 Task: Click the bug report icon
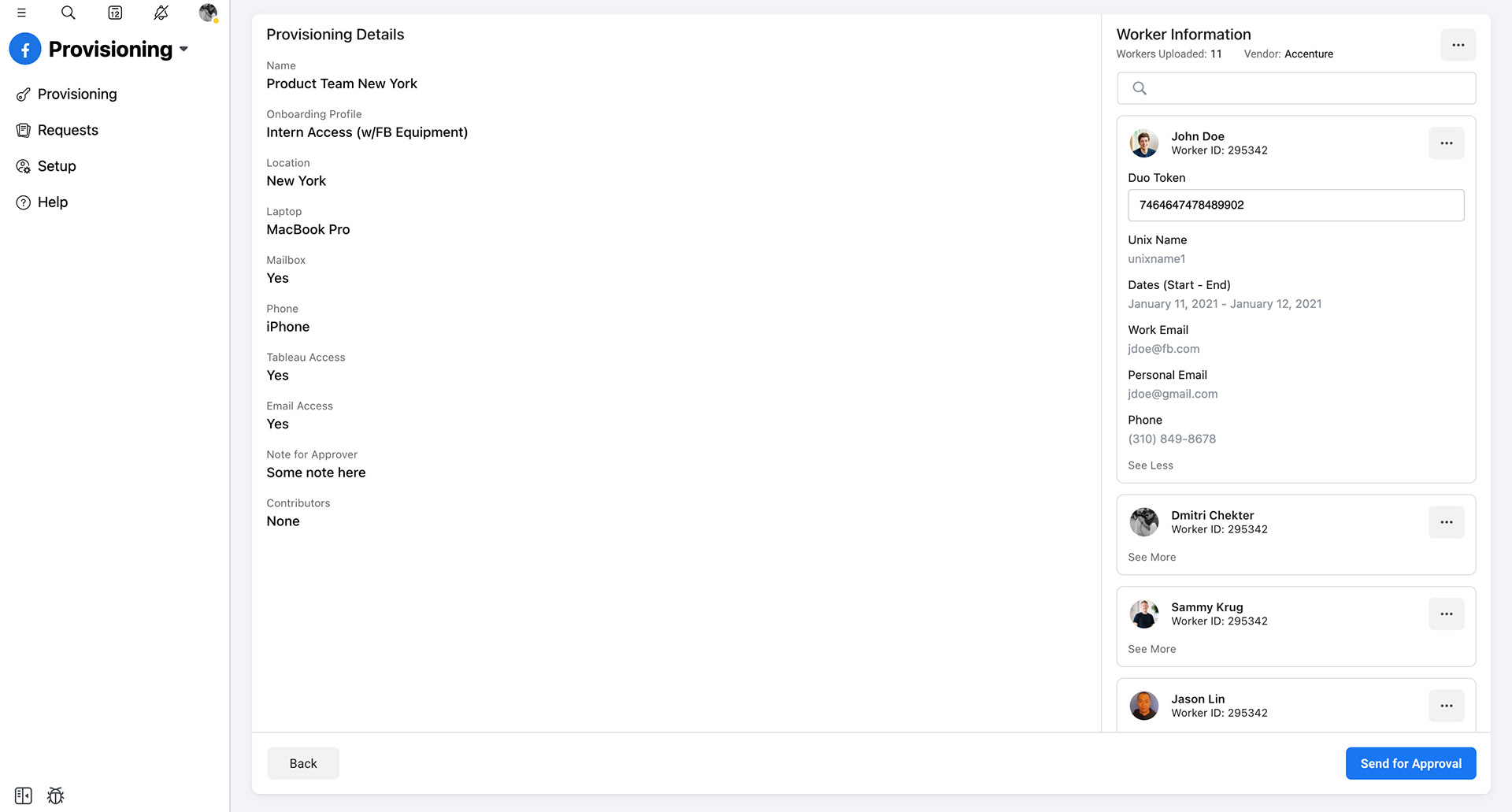55,795
